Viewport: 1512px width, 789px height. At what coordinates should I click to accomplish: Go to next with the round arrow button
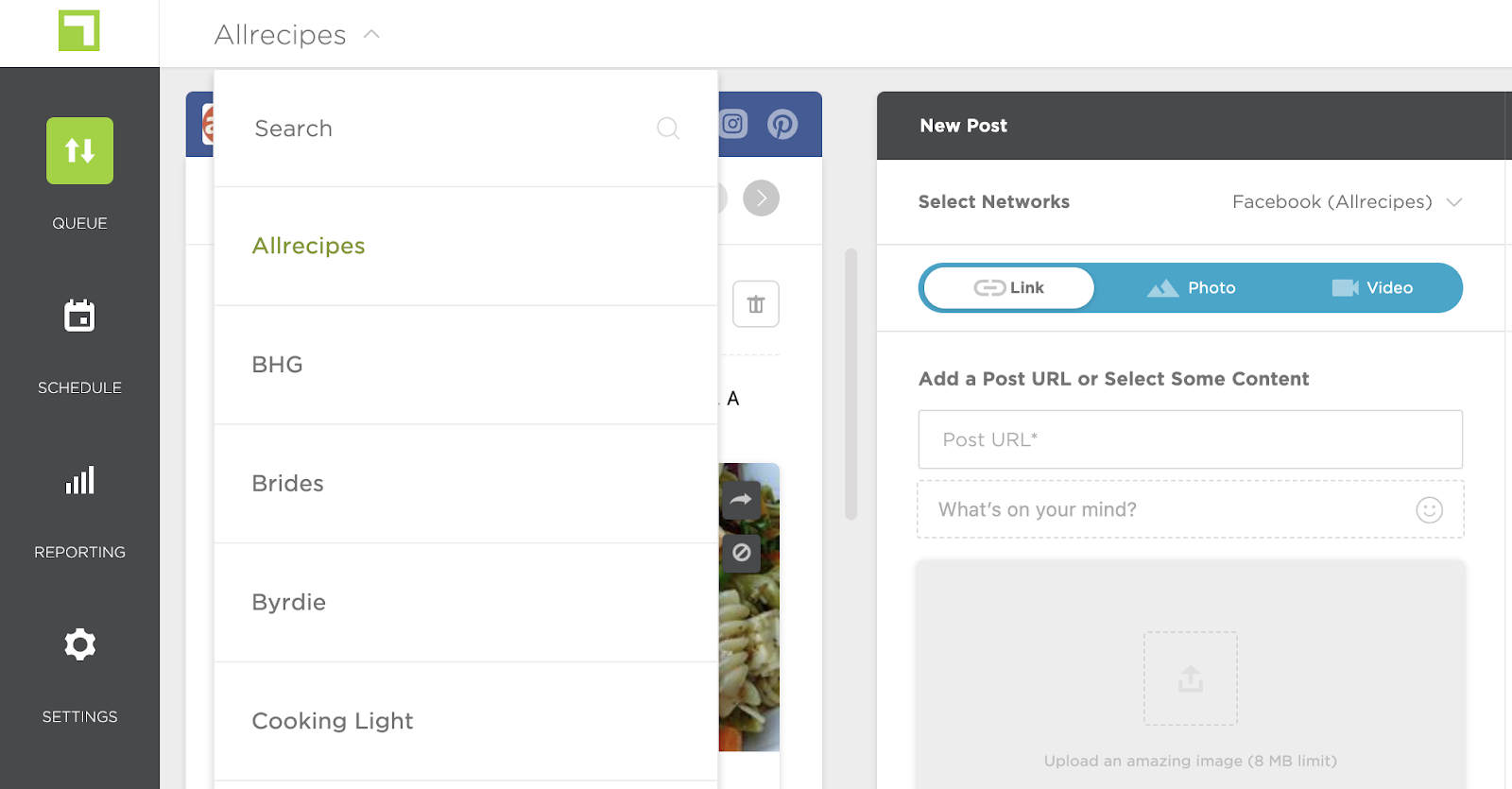pos(761,198)
